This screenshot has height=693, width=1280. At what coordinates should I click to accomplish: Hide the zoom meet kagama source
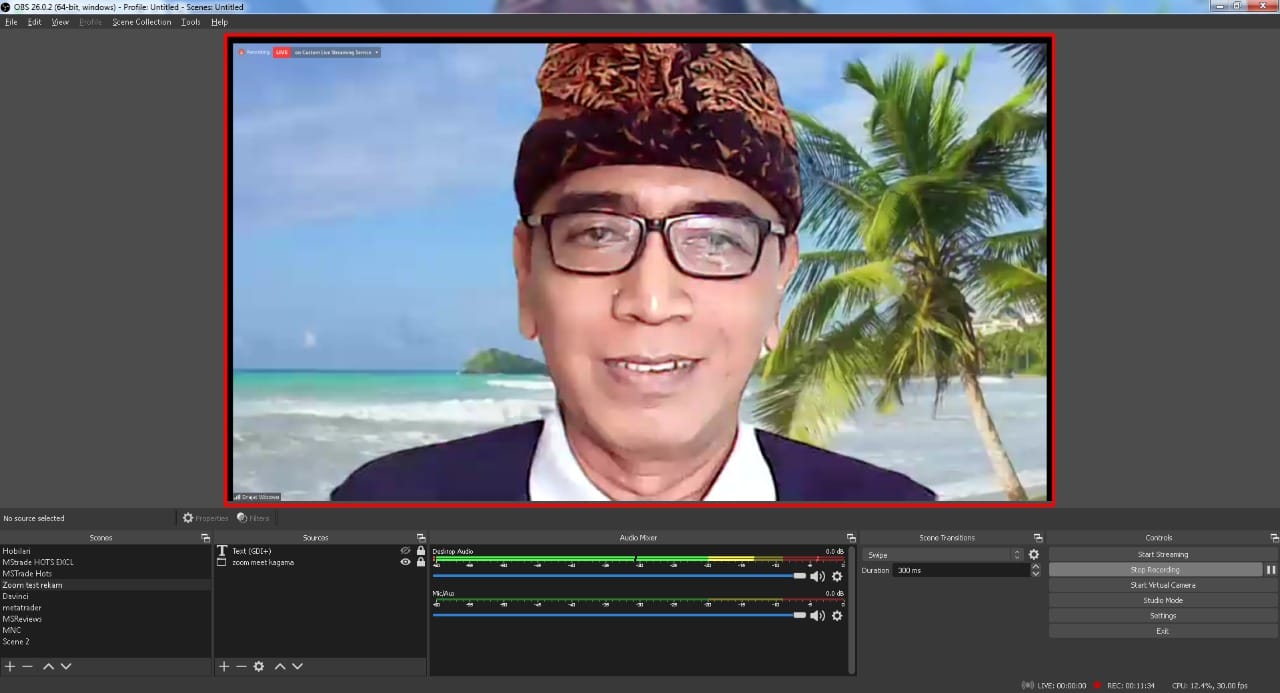pyautogui.click(x=405, y=562)
